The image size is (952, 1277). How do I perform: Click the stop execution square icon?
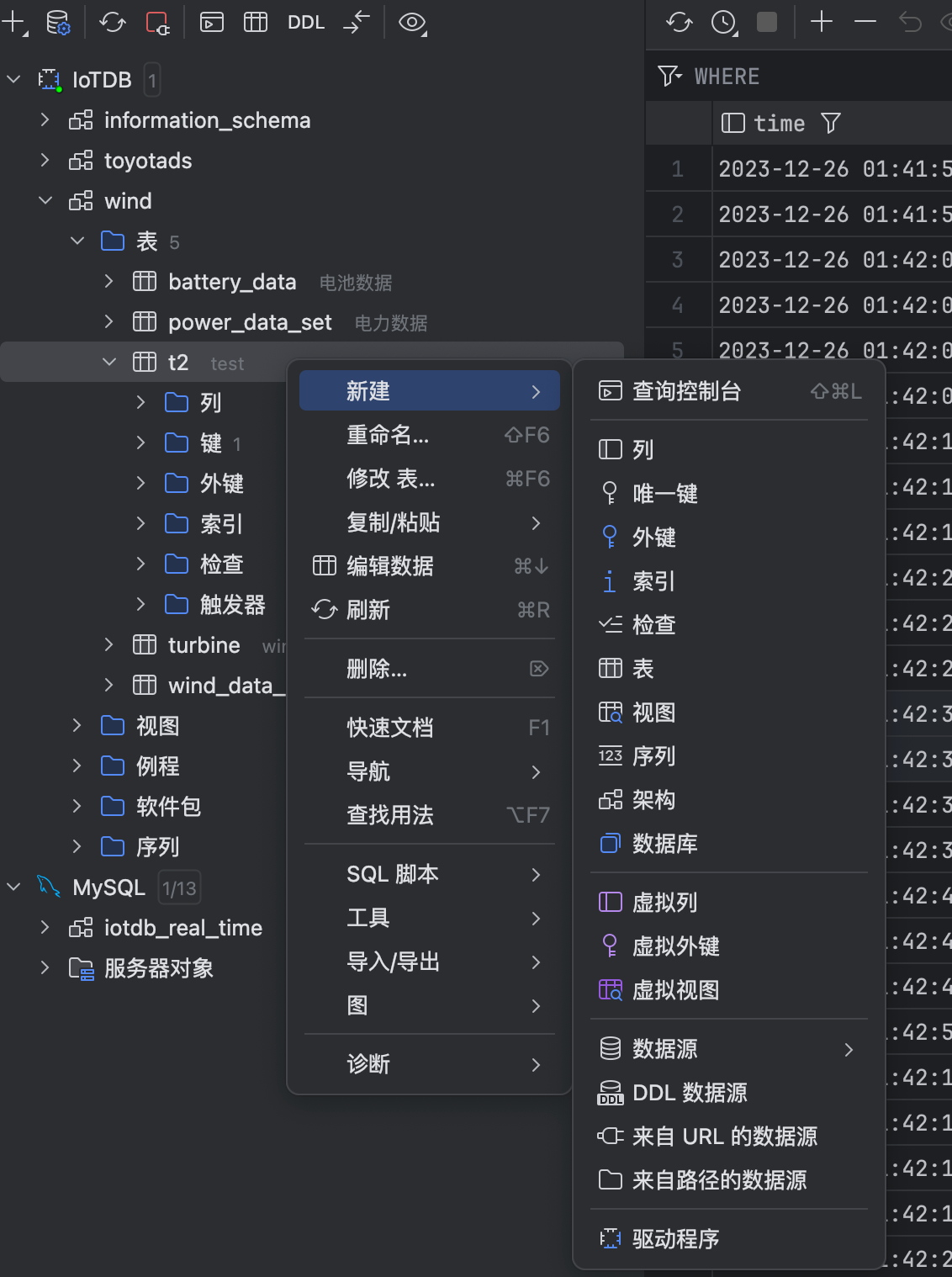pyautogui.click(x=767, y=22)
